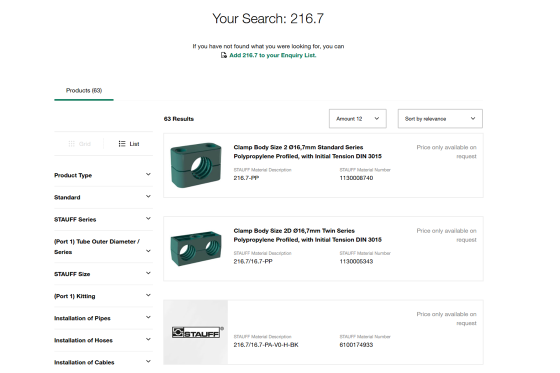
Task: Open the Amount 12 dropdown
Action: 358,119
